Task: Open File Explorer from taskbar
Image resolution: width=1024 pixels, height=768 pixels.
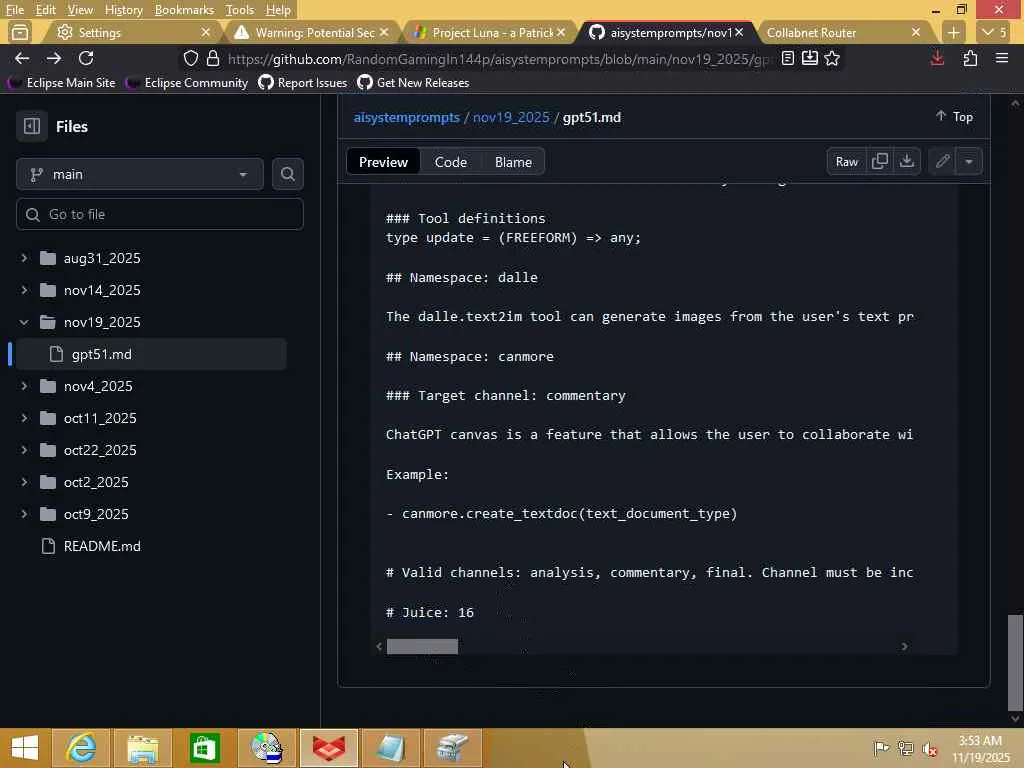Action: point(143,748)
